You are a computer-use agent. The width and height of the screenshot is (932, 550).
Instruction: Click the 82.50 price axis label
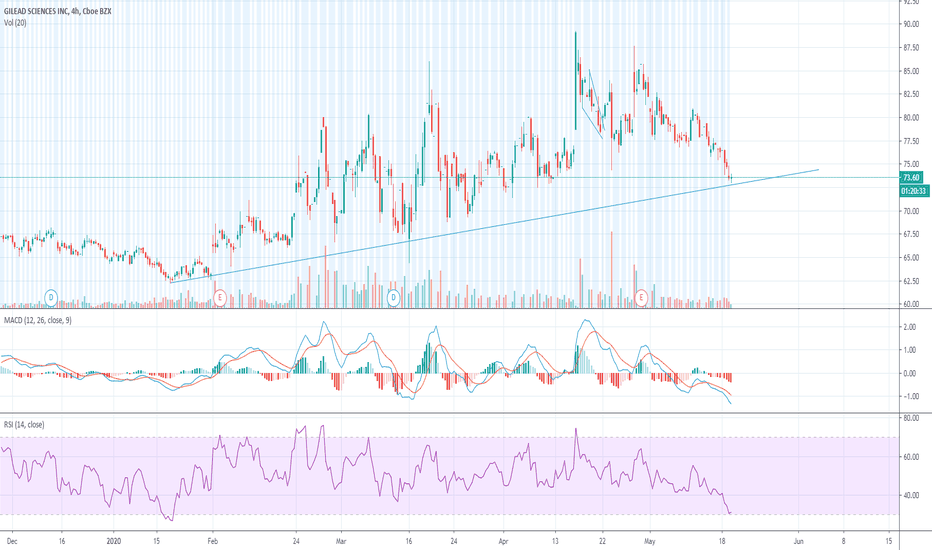click(911, 95)
